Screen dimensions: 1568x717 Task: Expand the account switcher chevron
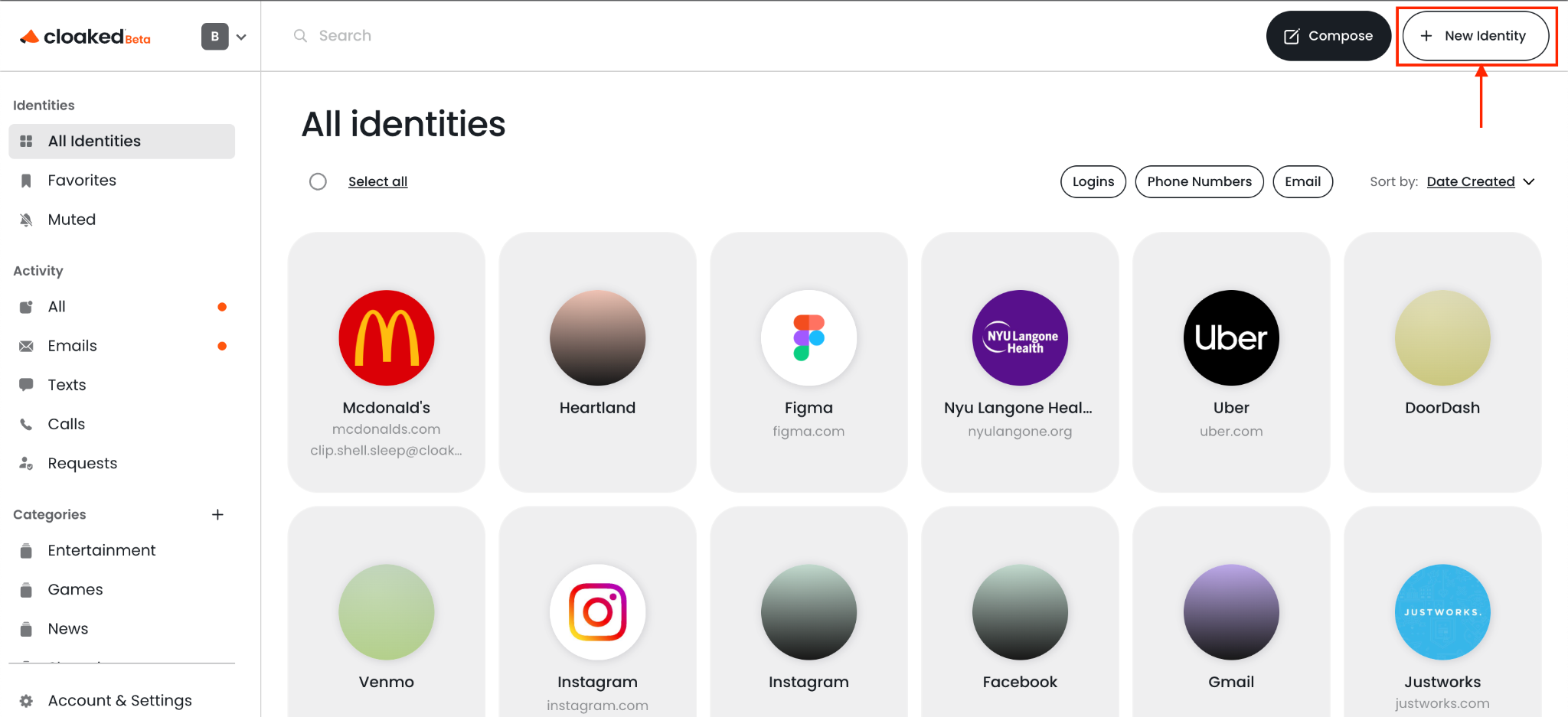[x=241, y=37]
